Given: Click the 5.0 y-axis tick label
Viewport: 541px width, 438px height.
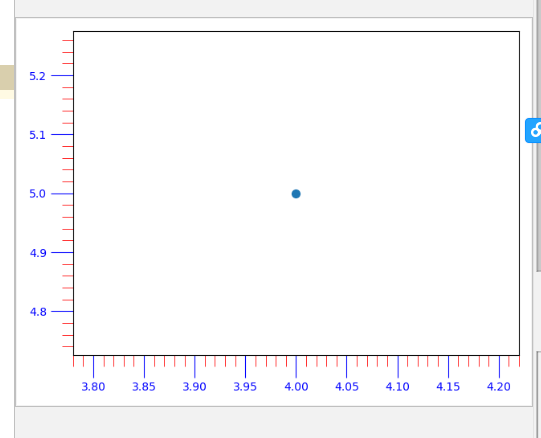Looking at the screenshot, I should pyautogui.click(x=37, y=194).
